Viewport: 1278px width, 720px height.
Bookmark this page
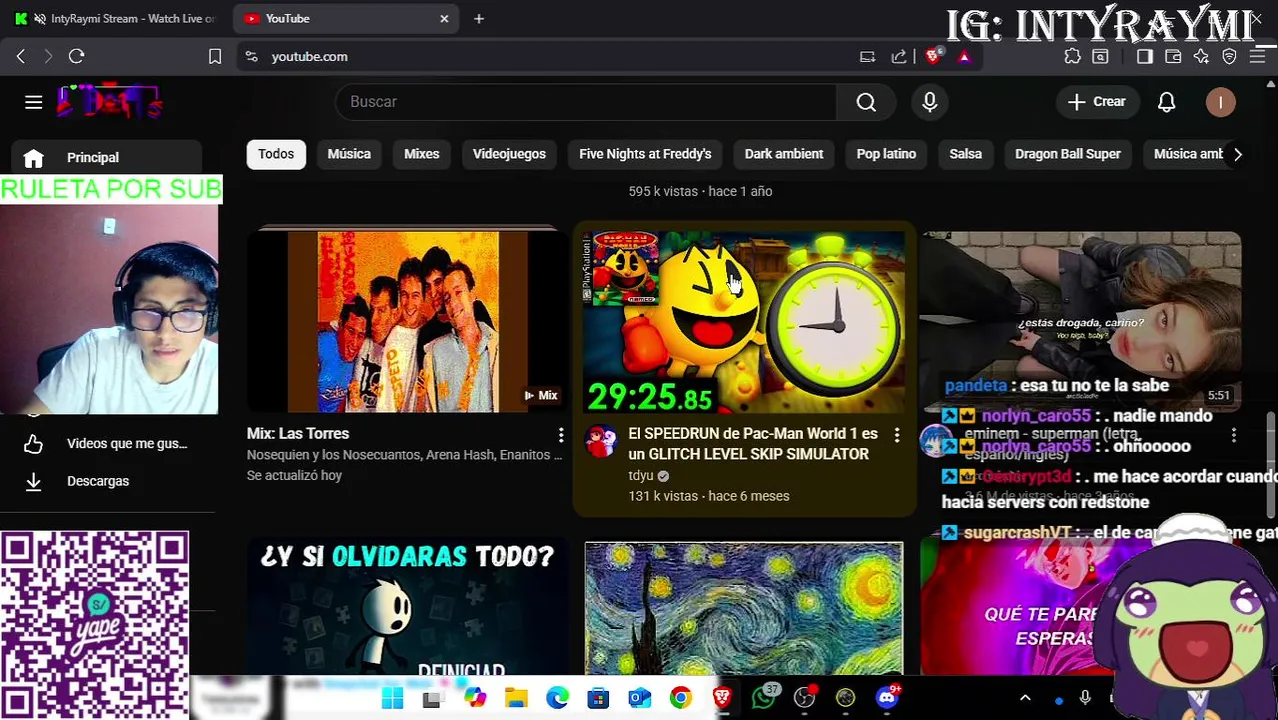click(x=214, y=57)
